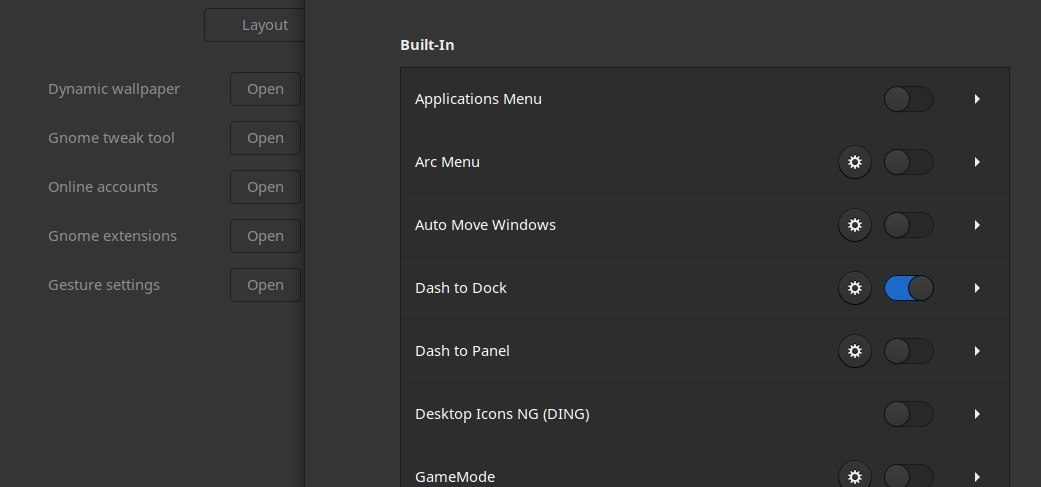Click the Auto Move Windows label
Image resolution: width=1041 pixels, height=487 pixels.
coord(485,225)
